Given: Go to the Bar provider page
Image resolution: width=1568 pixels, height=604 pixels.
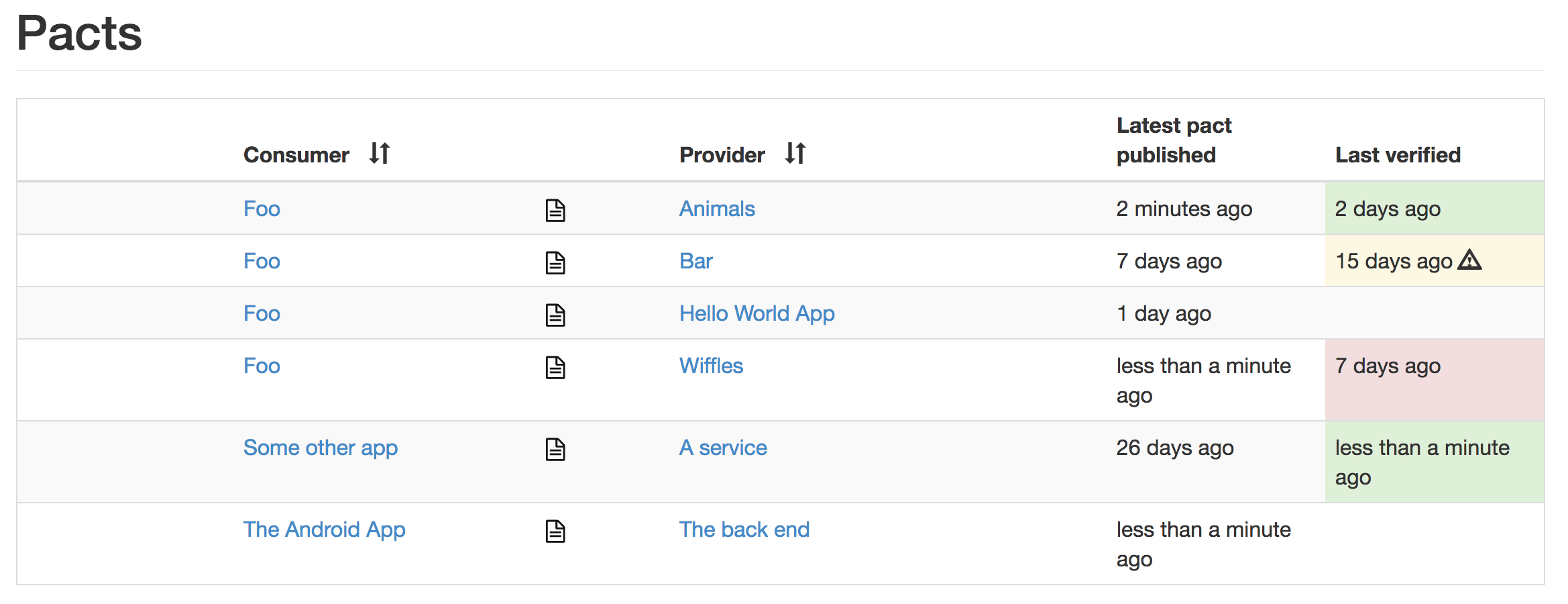Looking at the screenshot, I should tap(695, 261).
